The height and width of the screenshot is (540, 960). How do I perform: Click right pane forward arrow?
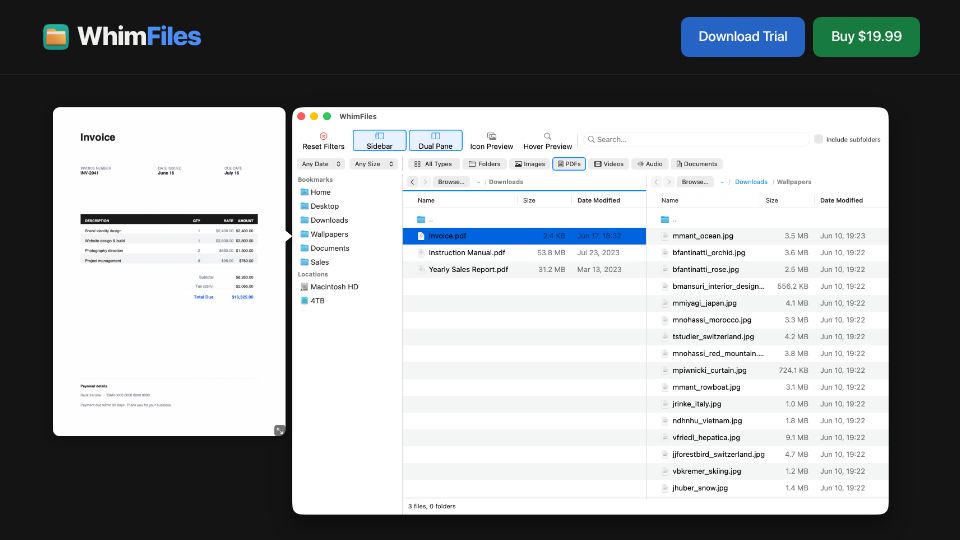(x=669, y=182)
